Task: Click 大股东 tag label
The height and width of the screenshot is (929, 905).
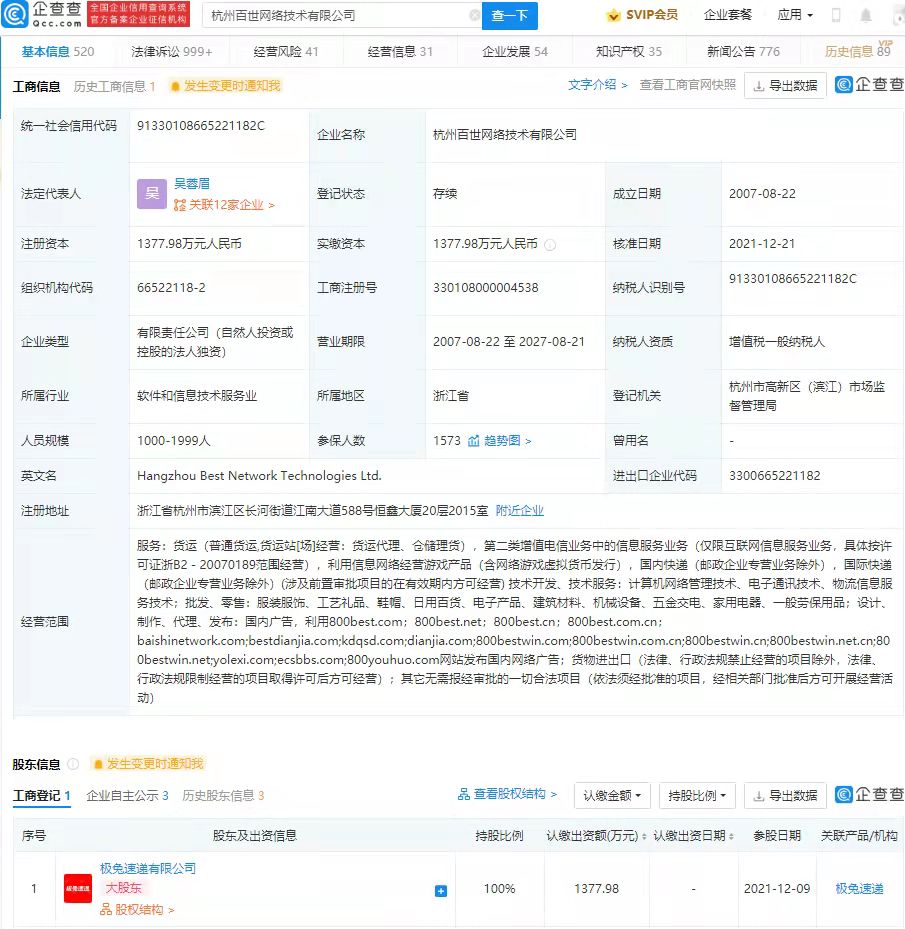Action: point(123,888)
